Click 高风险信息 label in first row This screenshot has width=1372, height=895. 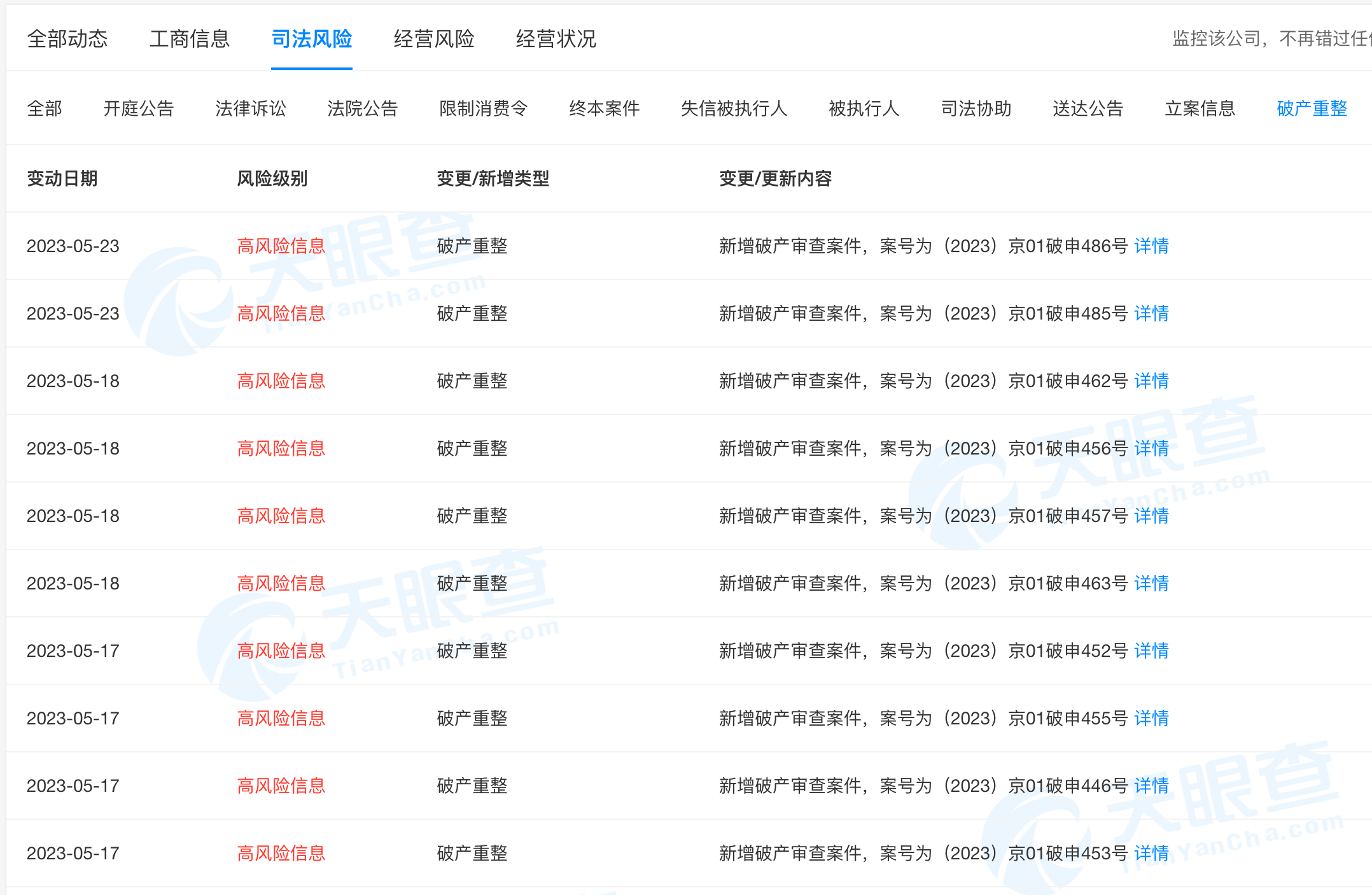click(x=281, y=246)
